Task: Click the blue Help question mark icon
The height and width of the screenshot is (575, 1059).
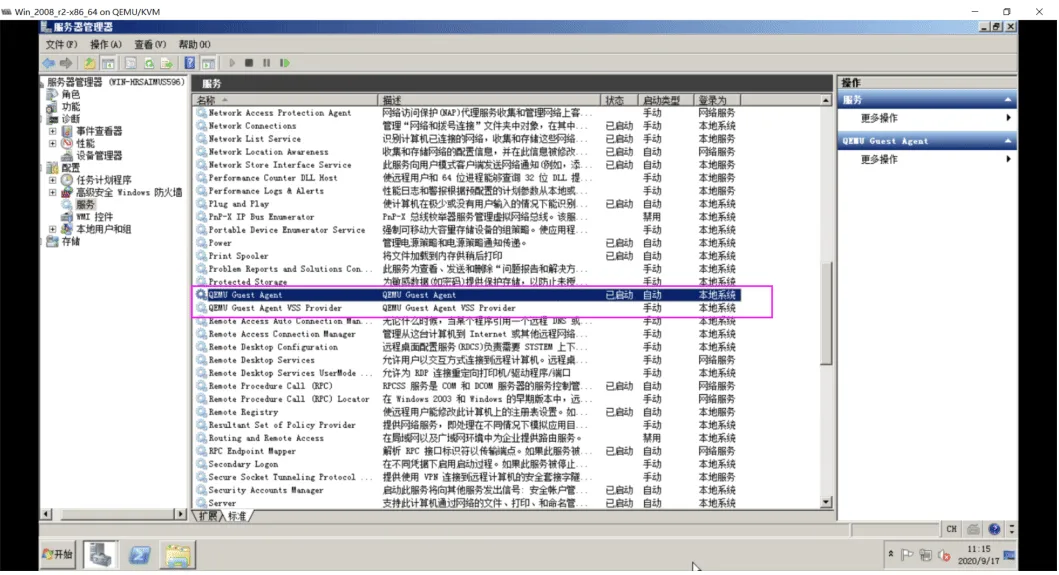Action: tap(190, 63)
